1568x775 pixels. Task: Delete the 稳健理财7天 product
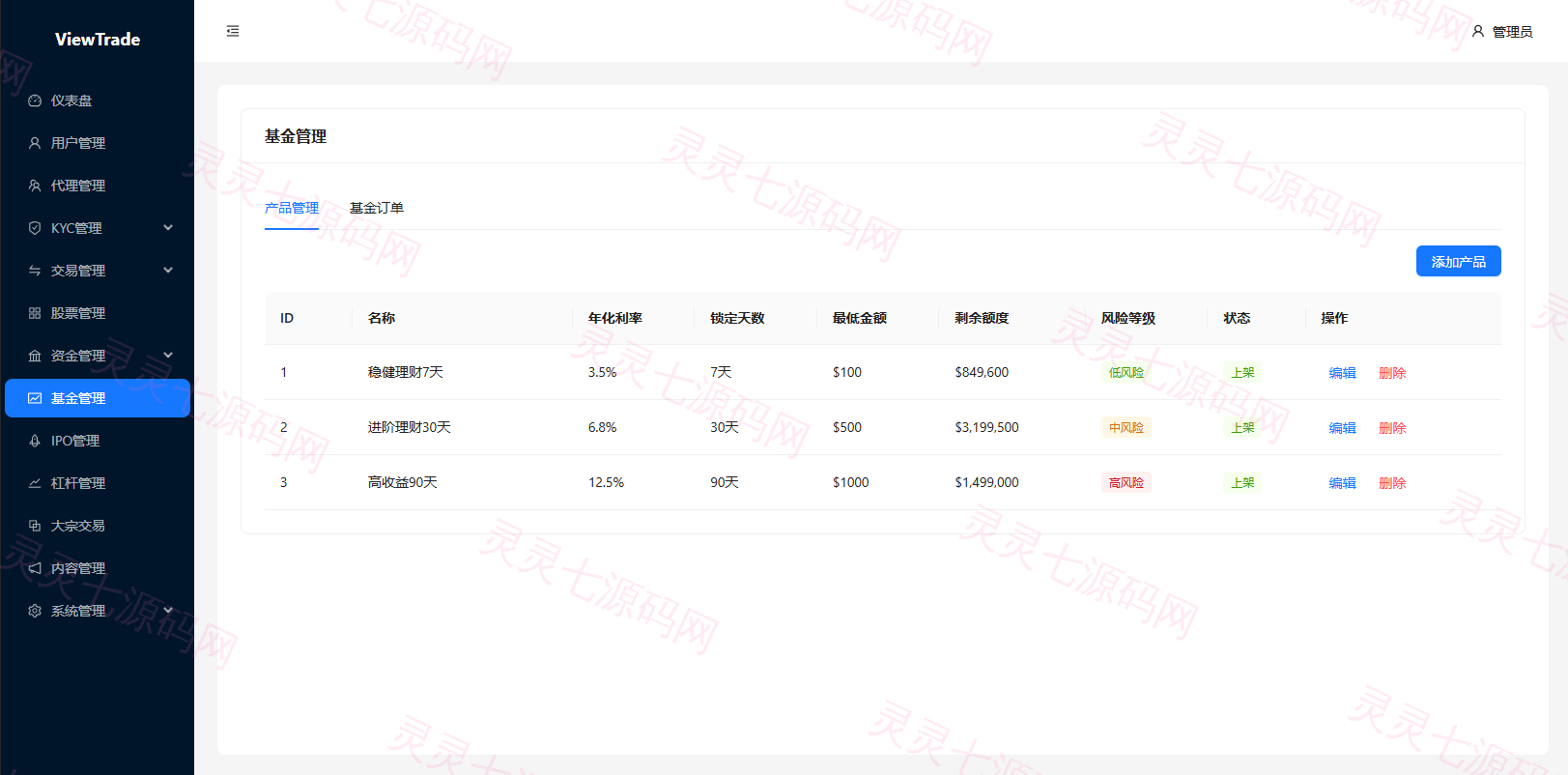coord(1392,373)
